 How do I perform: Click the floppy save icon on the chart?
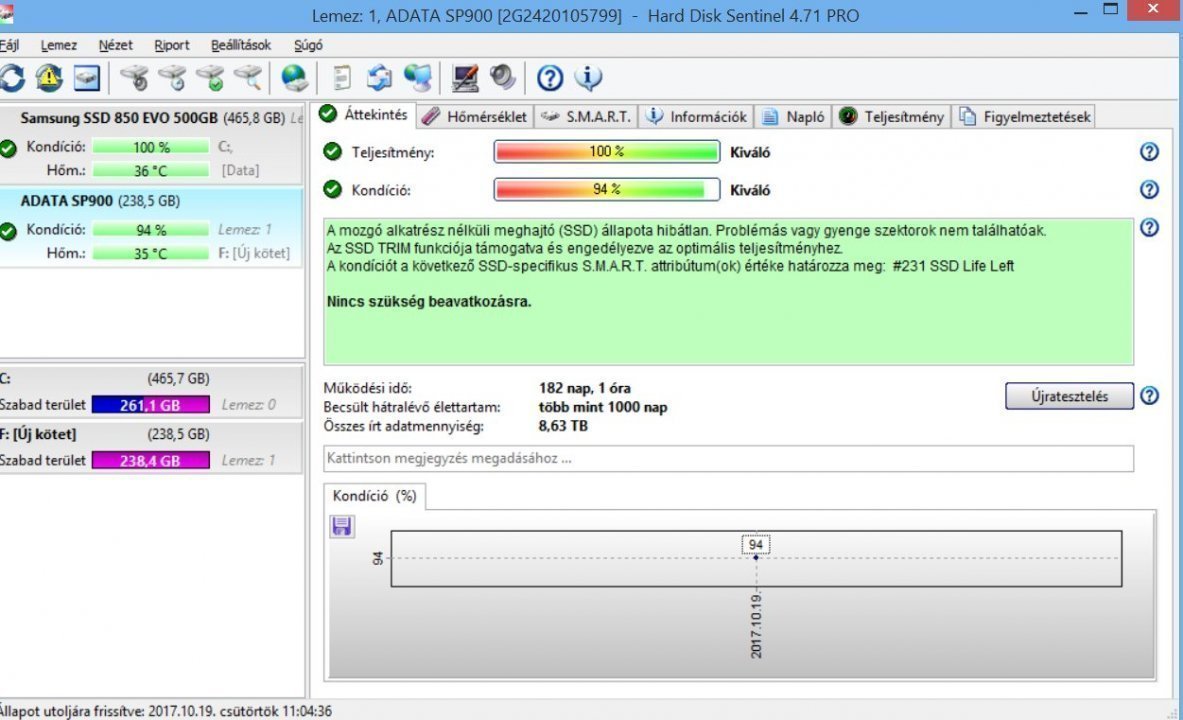(342, 526)
